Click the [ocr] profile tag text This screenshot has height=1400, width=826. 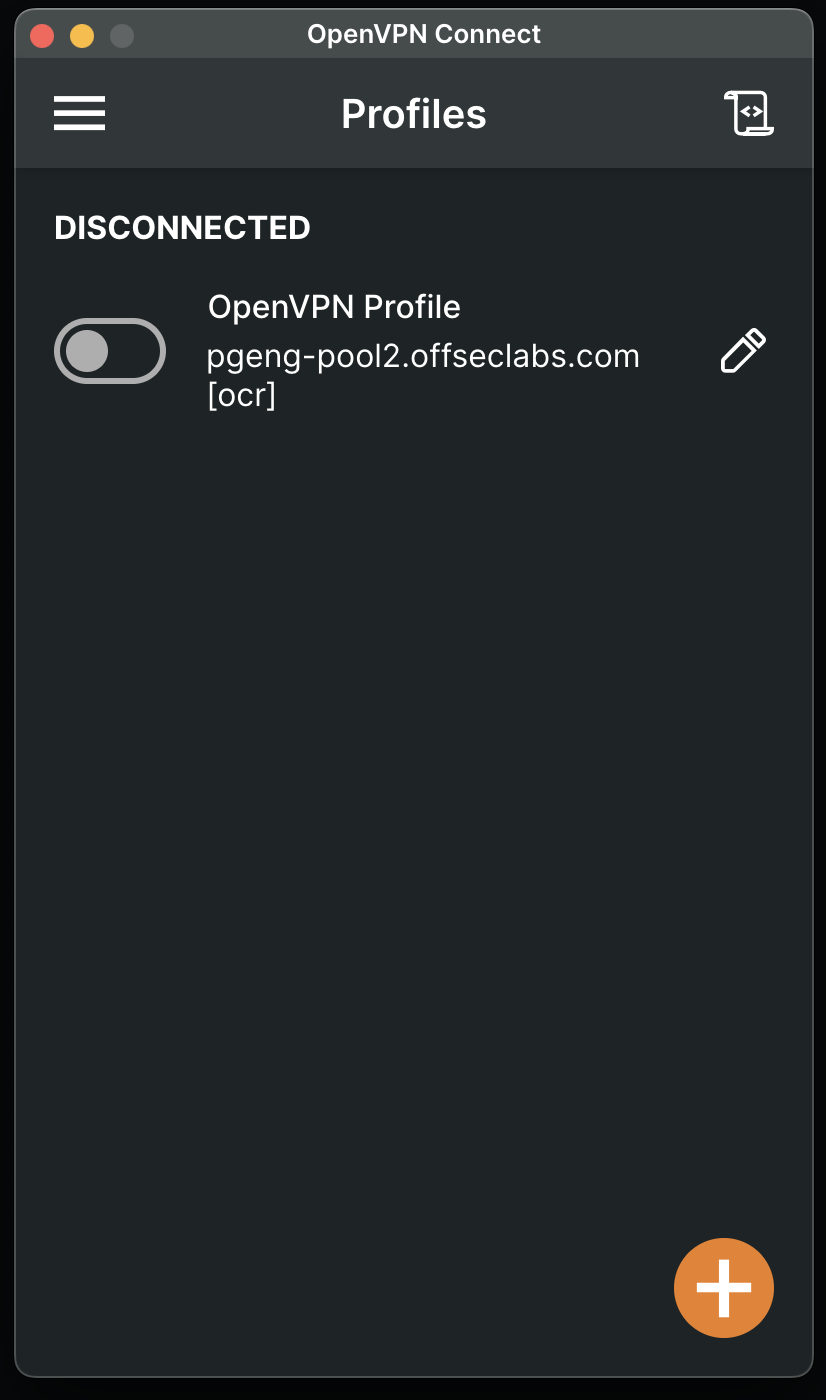click(241, 395)
